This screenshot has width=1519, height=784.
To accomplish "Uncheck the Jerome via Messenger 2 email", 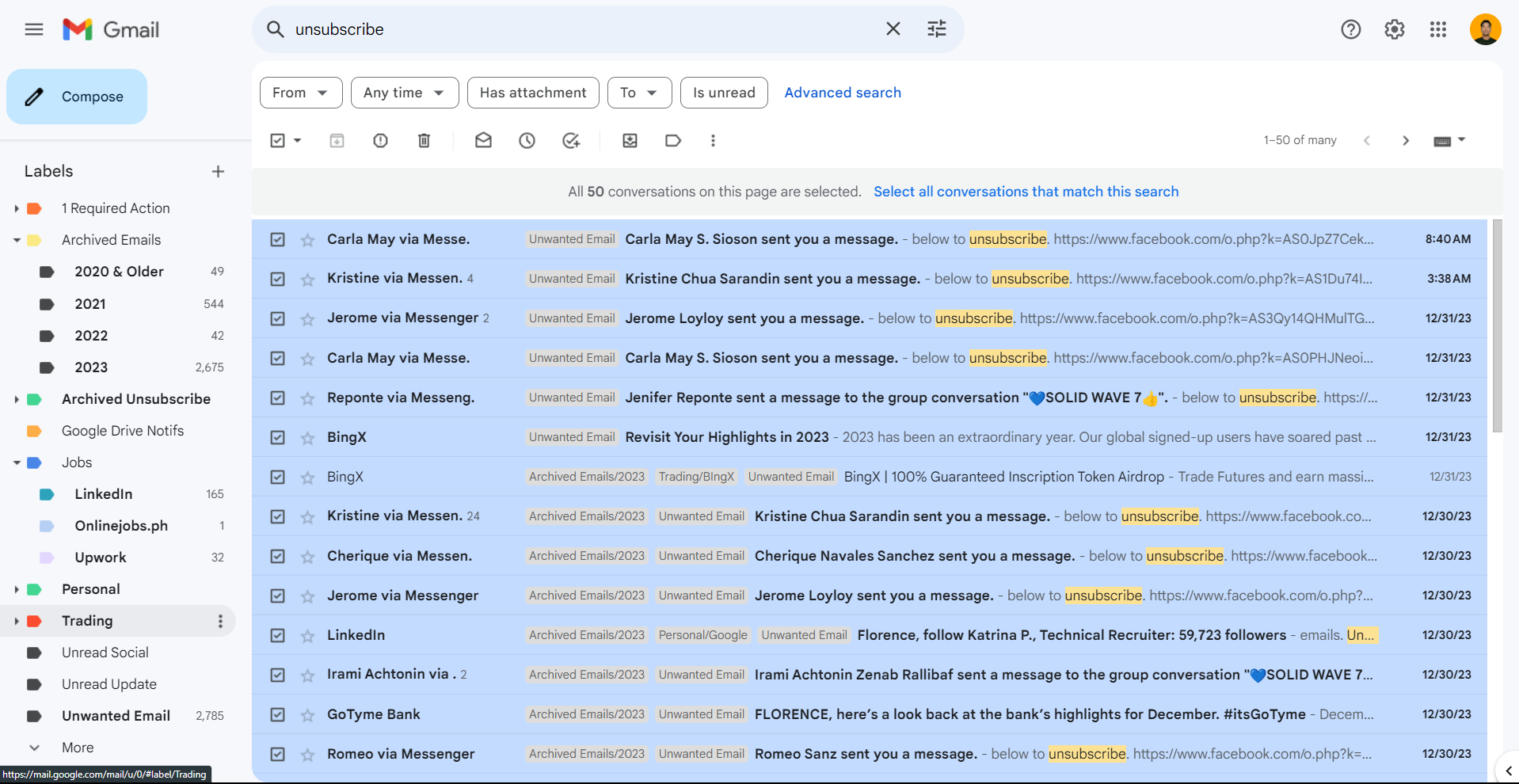I will pos(278,318).
